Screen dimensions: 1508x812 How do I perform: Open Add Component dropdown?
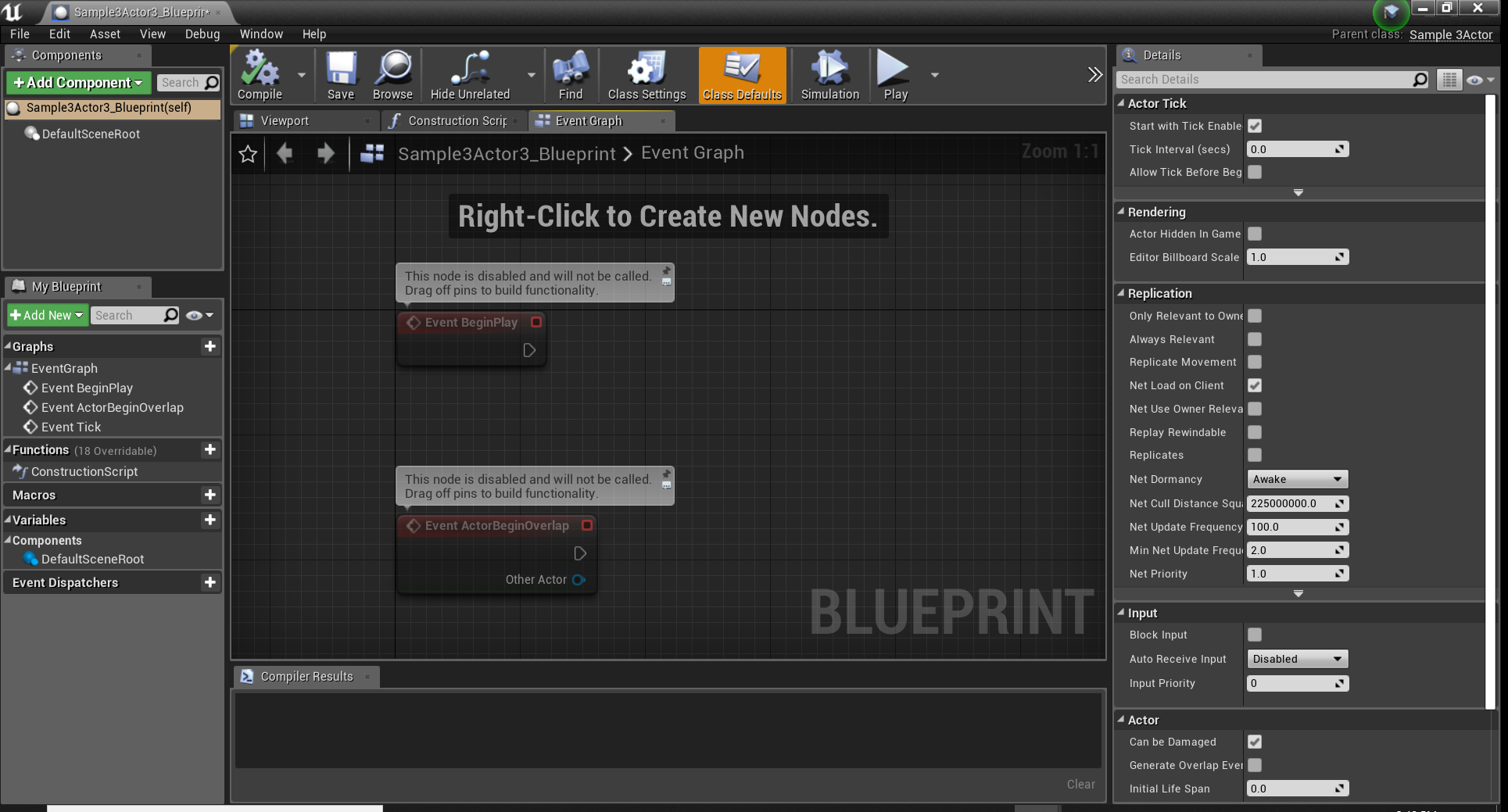click(78, 83)
